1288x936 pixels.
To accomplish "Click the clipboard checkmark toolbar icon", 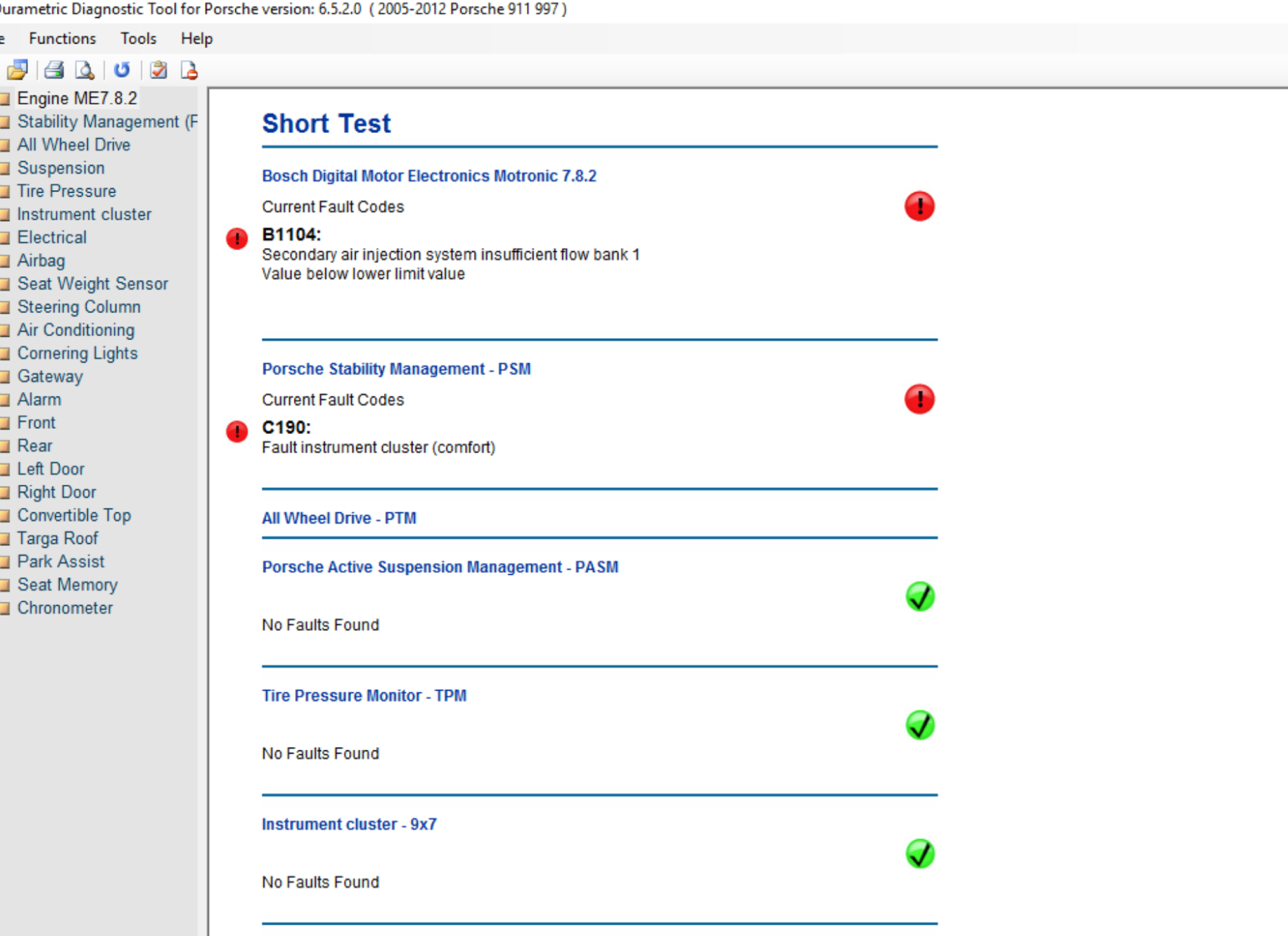I will point(158,70).
